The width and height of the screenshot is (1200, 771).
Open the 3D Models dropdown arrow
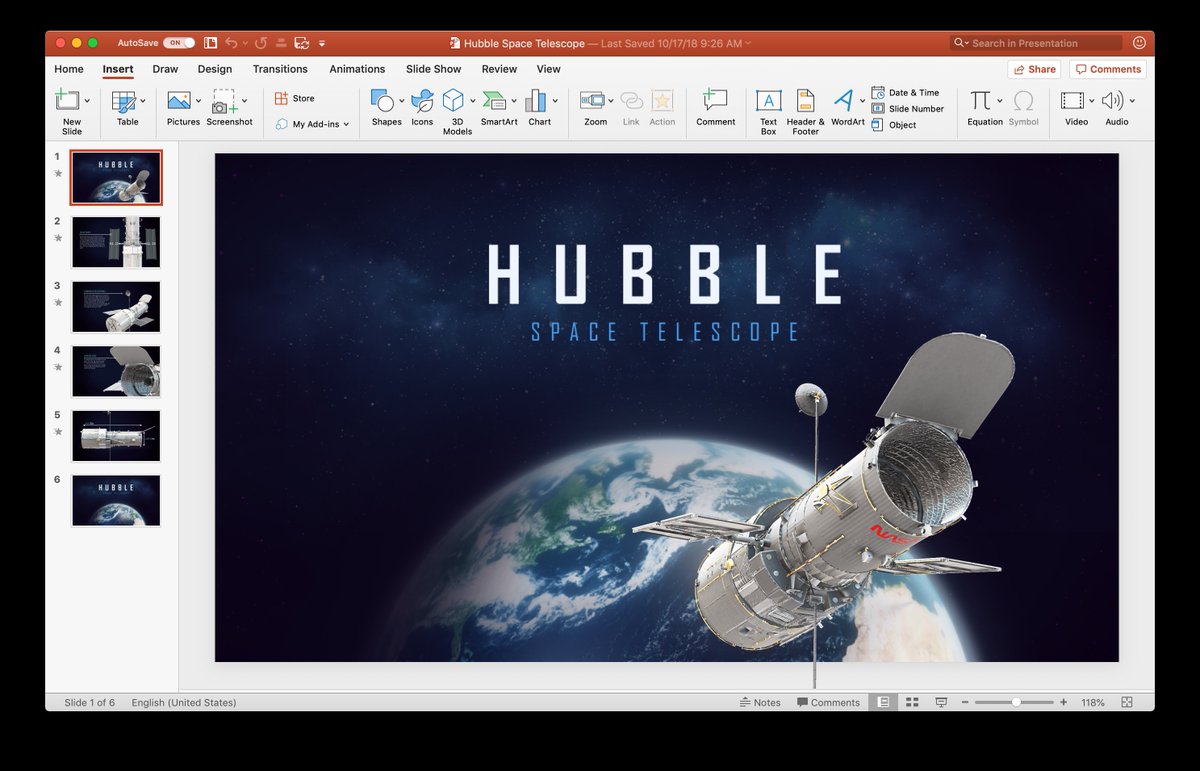pyautogui.click(x=471, y=101)
